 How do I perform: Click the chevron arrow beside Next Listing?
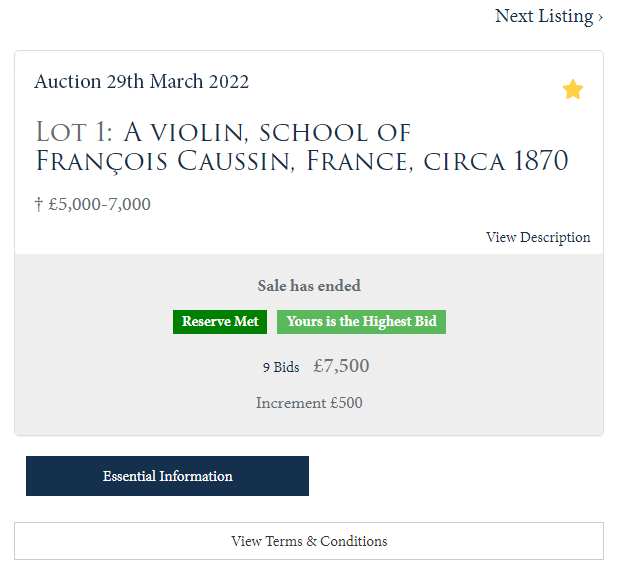click(601, 17)
